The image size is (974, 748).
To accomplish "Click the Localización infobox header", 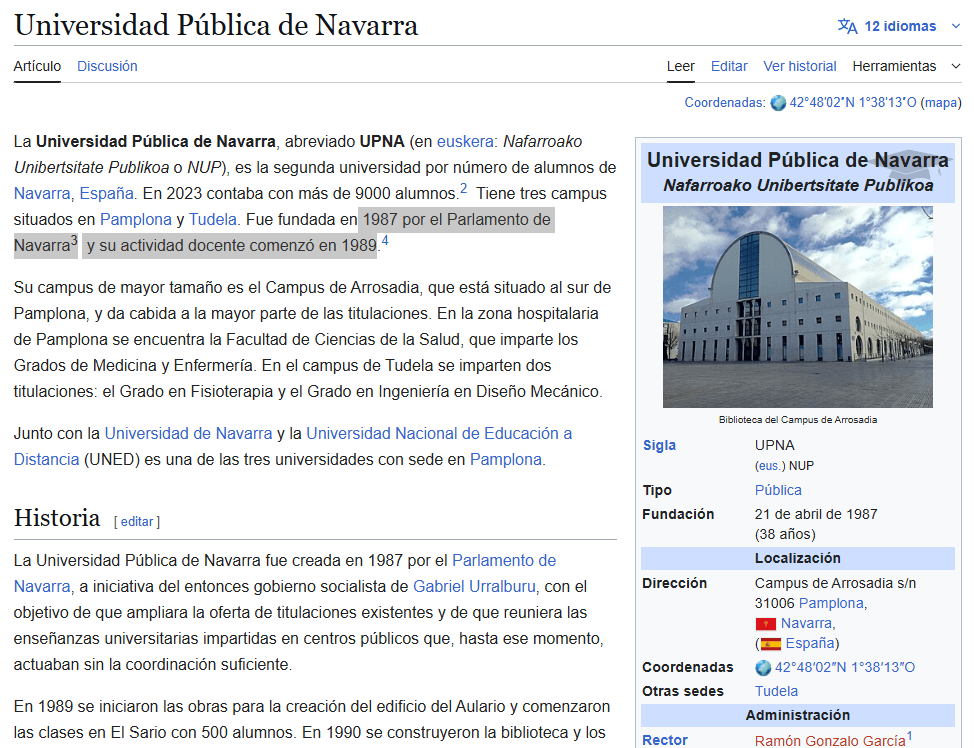I will click(798, 559).
